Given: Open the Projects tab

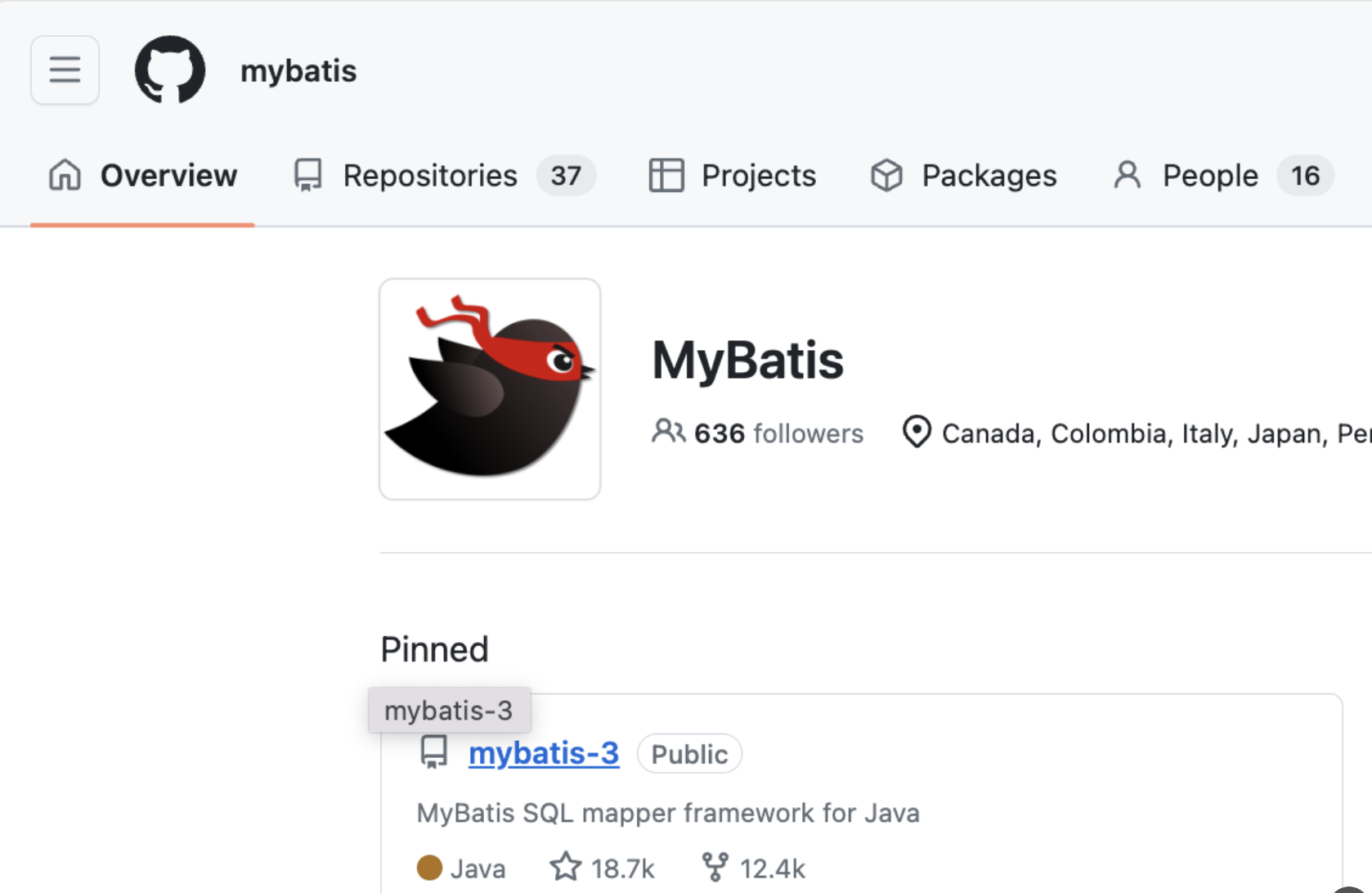Looking at the screenshot, I should coord(733,176).
